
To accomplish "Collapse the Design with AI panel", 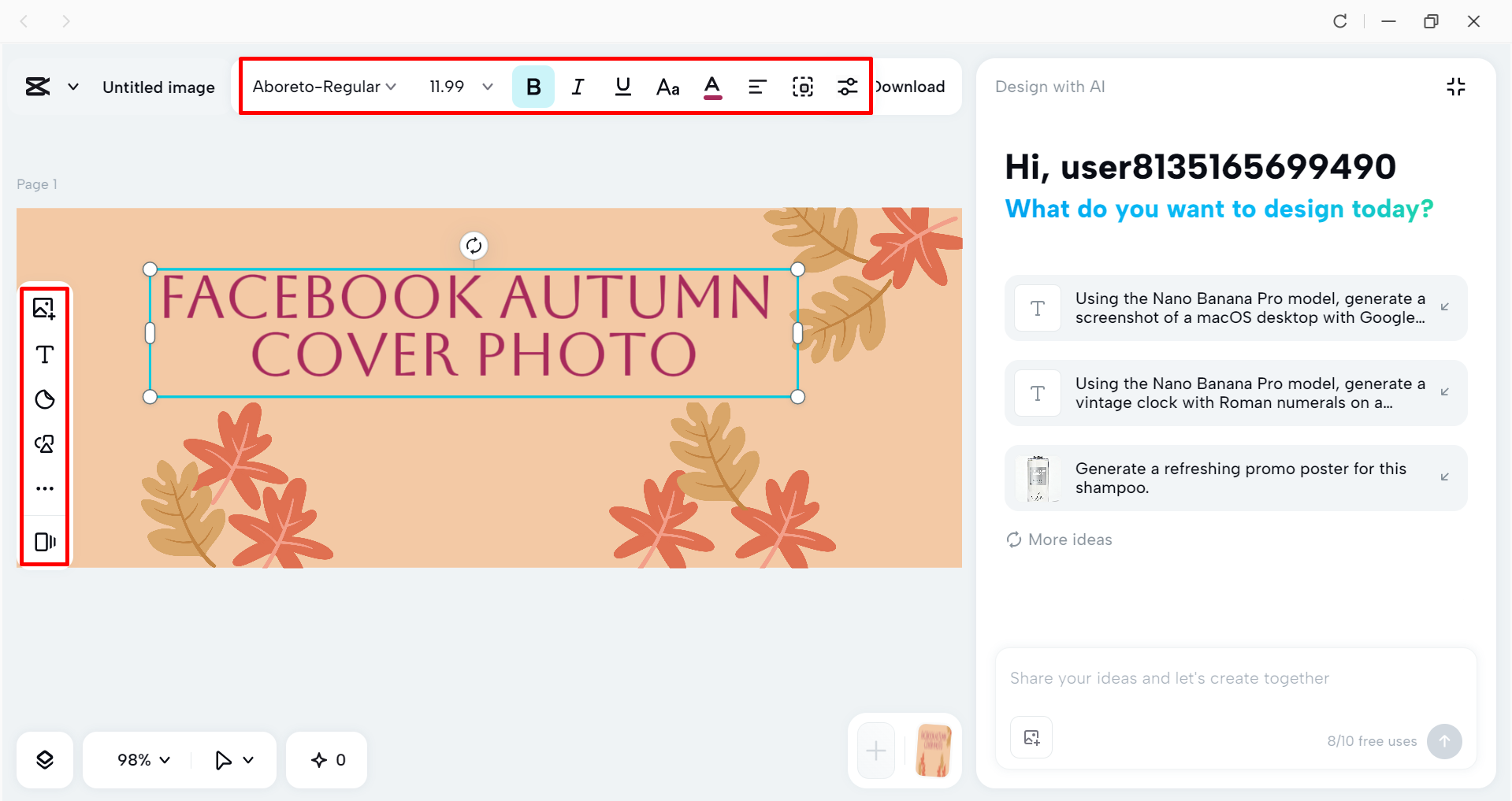I will [1455, 87].
